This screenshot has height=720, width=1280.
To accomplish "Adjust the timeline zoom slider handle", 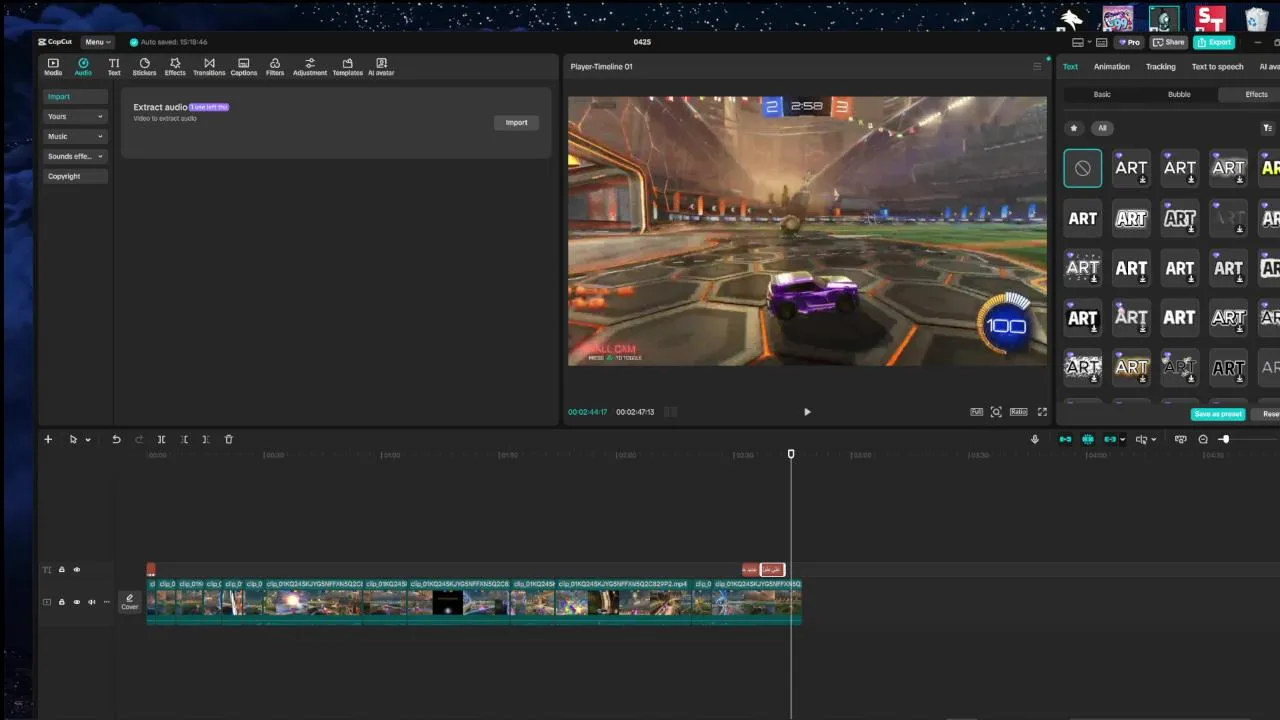I will 1224,439.
